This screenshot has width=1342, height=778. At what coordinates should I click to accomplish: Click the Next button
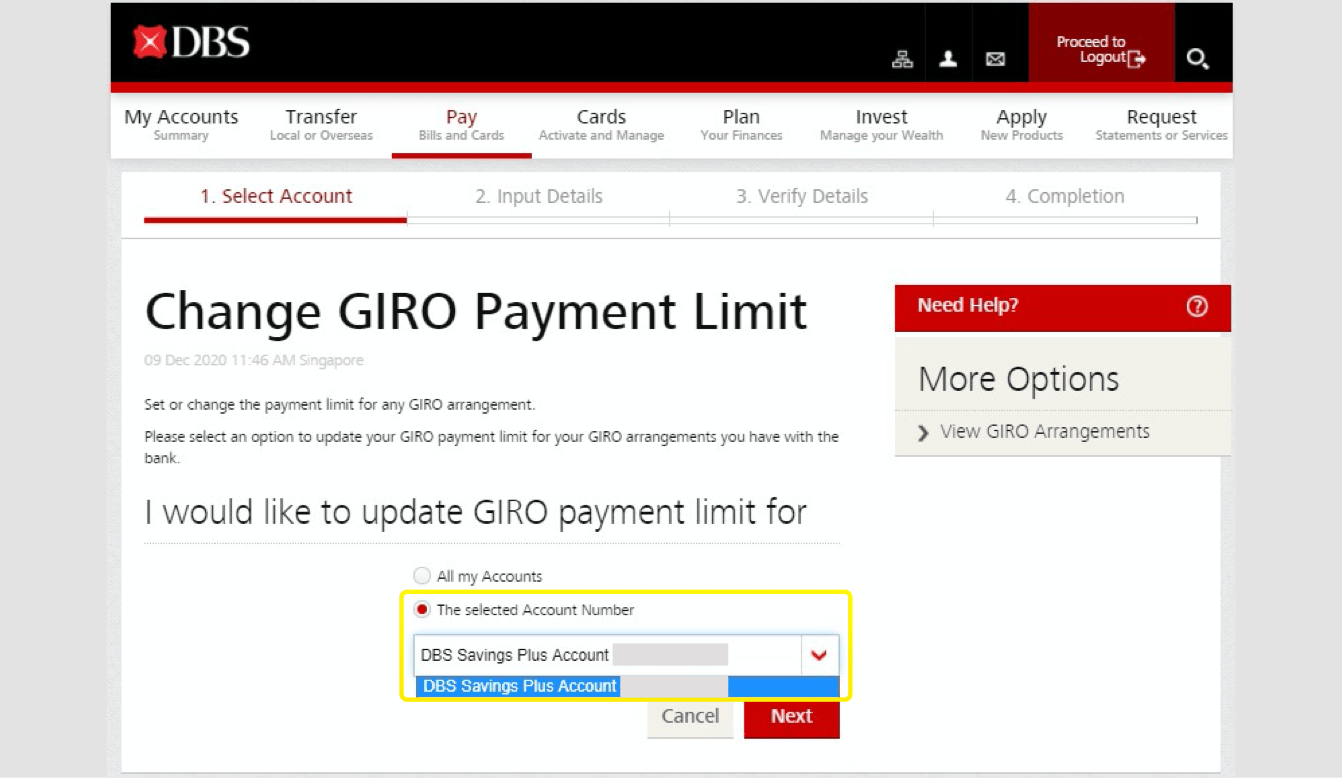point(791,717)
